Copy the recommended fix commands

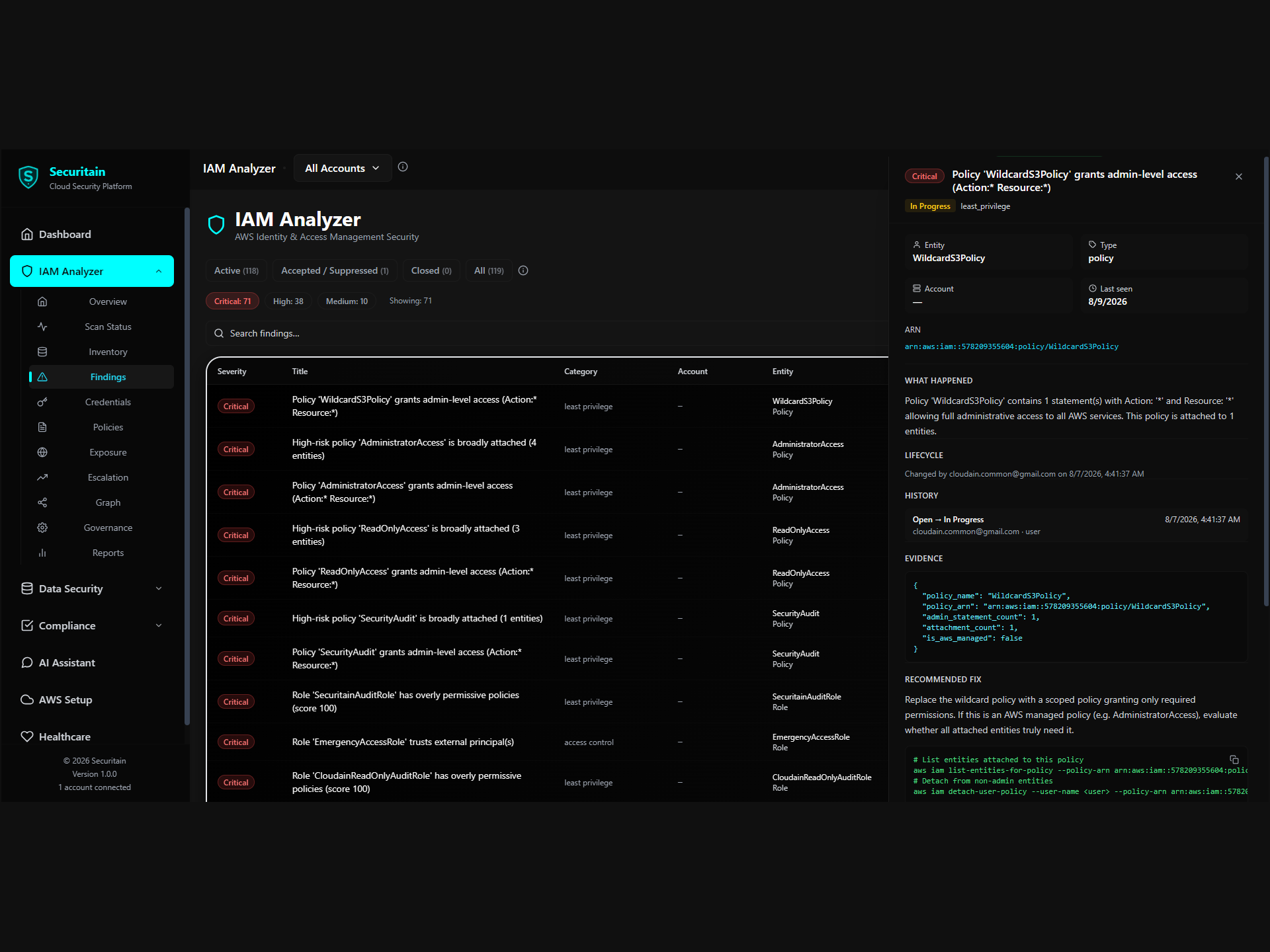[1234, 760]
